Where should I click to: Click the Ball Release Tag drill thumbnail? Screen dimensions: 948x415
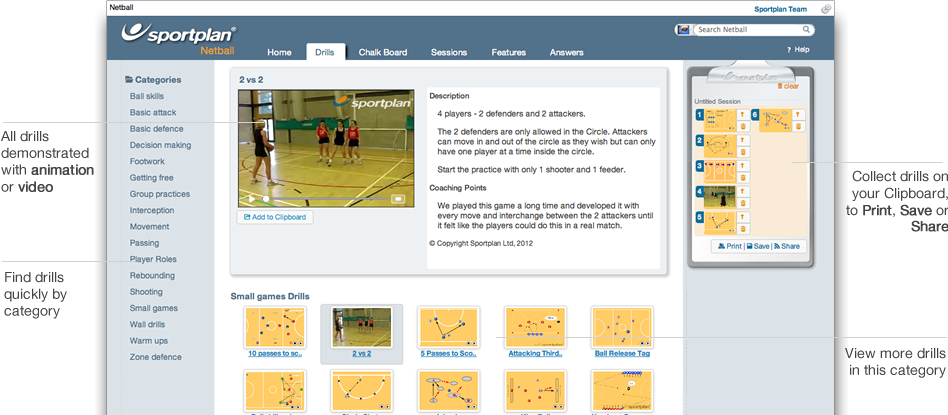pyautogui.click(x=622, y=327)
